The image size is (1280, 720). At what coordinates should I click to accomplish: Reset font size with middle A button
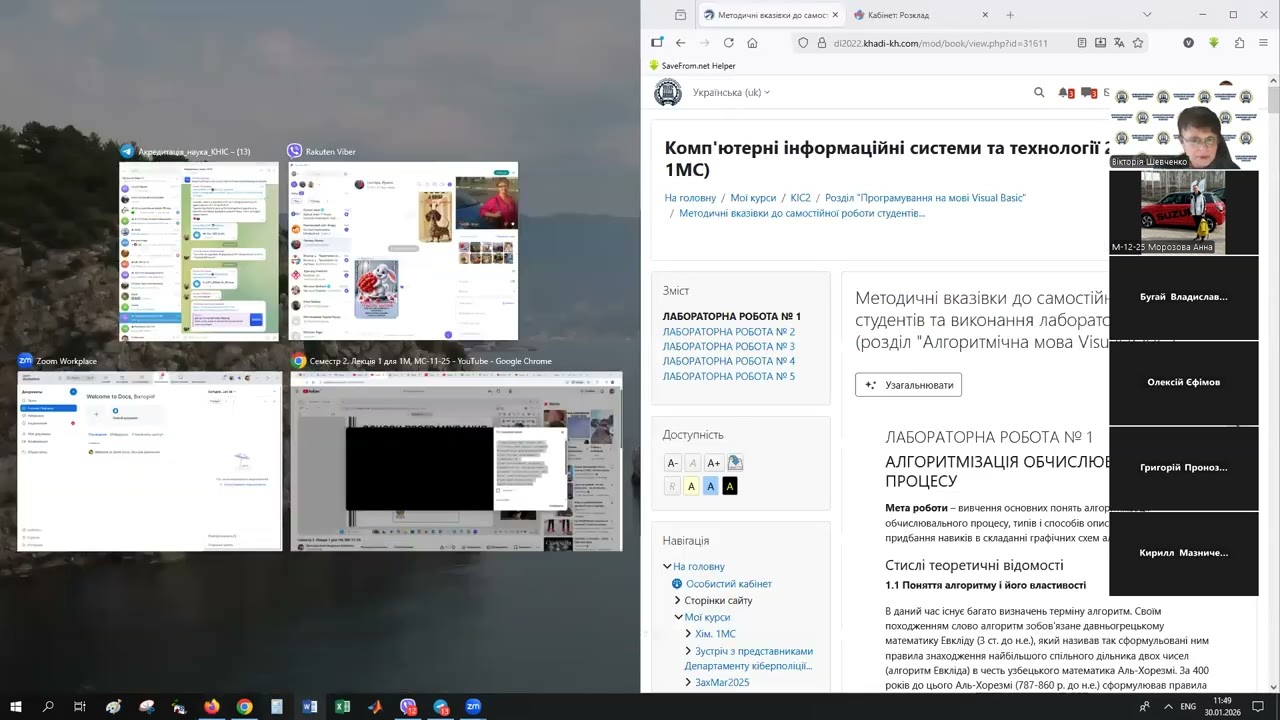tap(692, 463)
